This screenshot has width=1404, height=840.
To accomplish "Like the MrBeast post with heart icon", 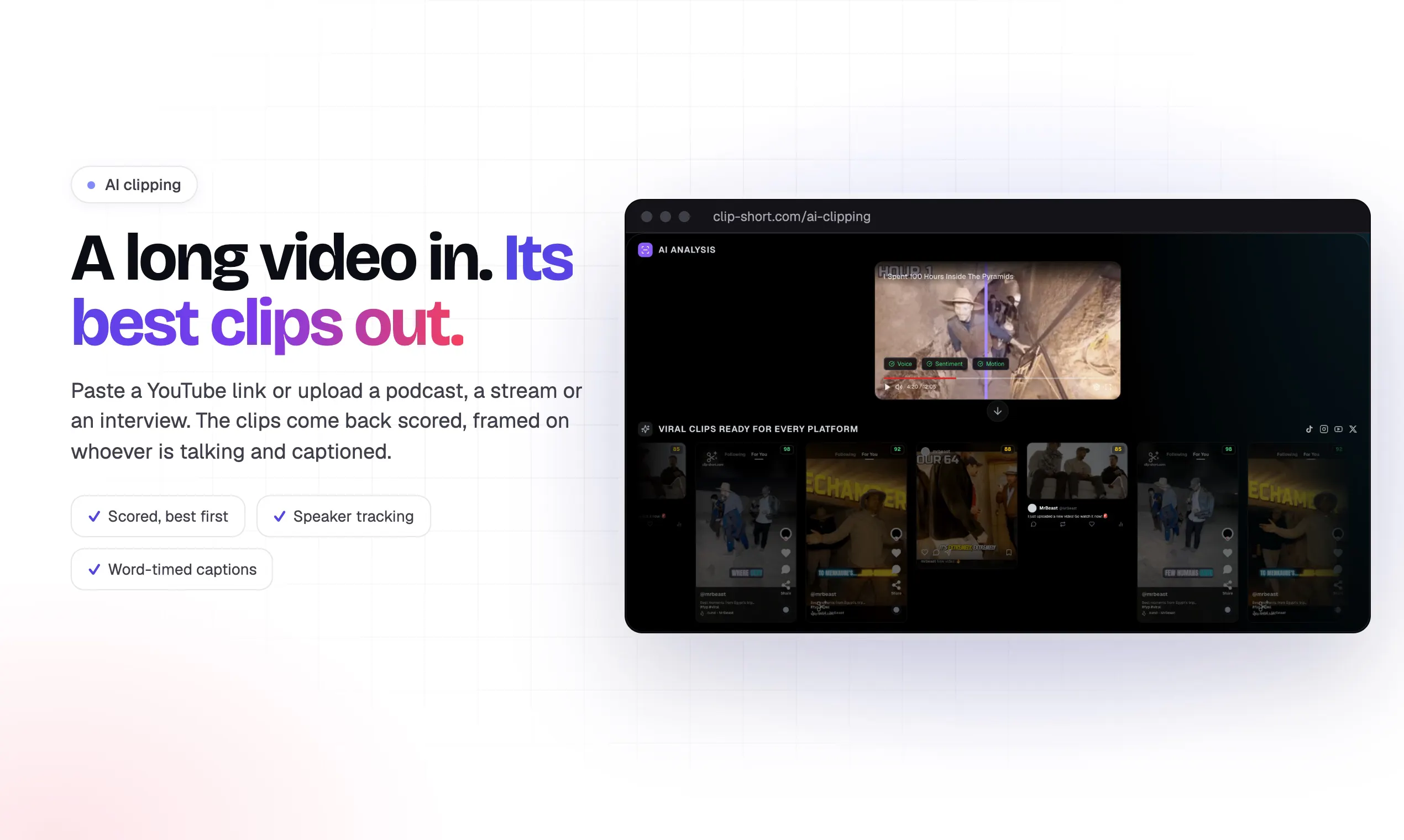I will point(1092,524).
